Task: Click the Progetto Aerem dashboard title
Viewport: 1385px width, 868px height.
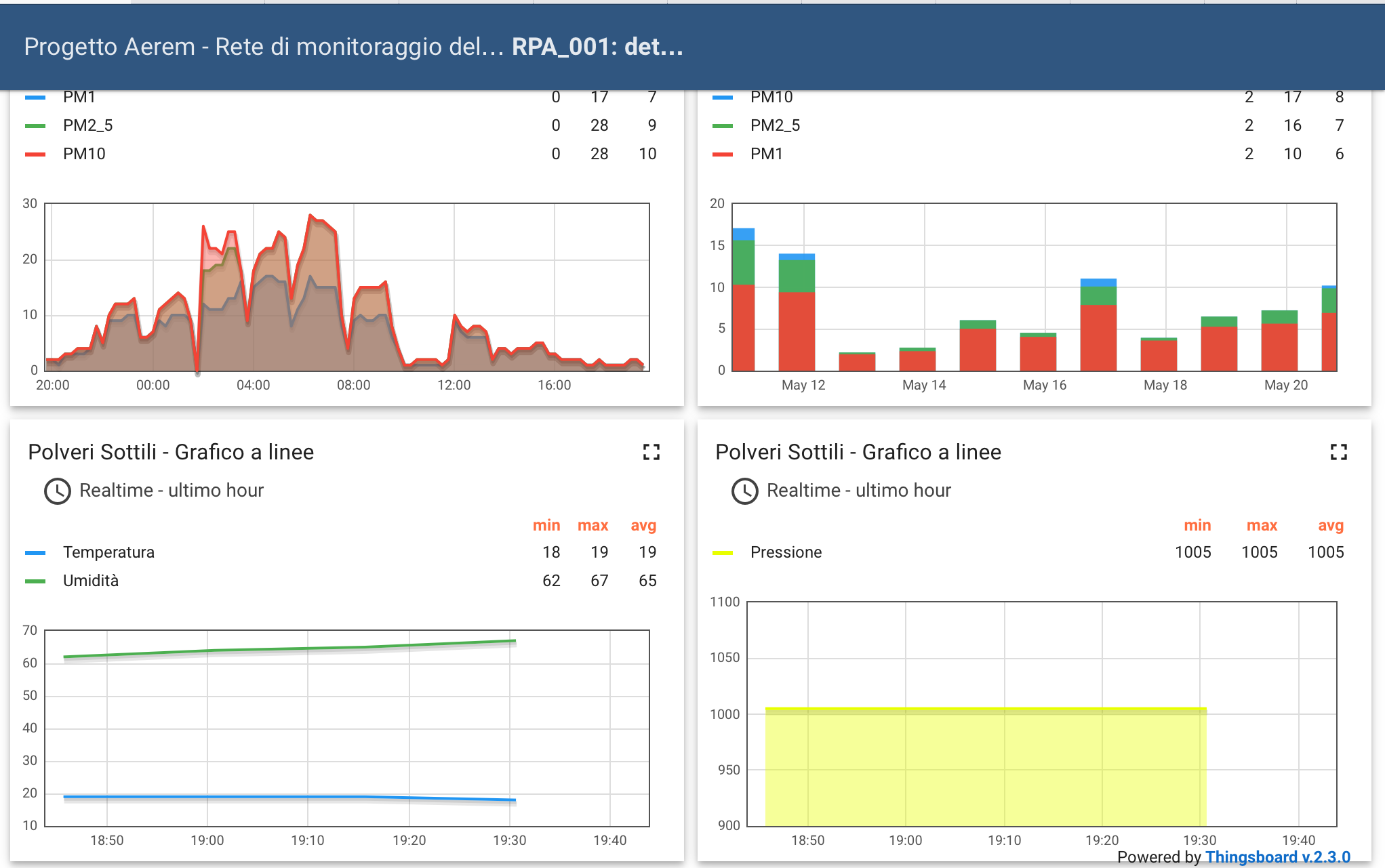Action: (263, 47)
